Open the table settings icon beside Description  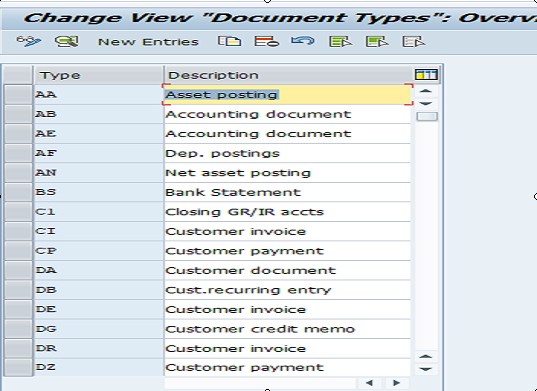(x=426, y=74)
